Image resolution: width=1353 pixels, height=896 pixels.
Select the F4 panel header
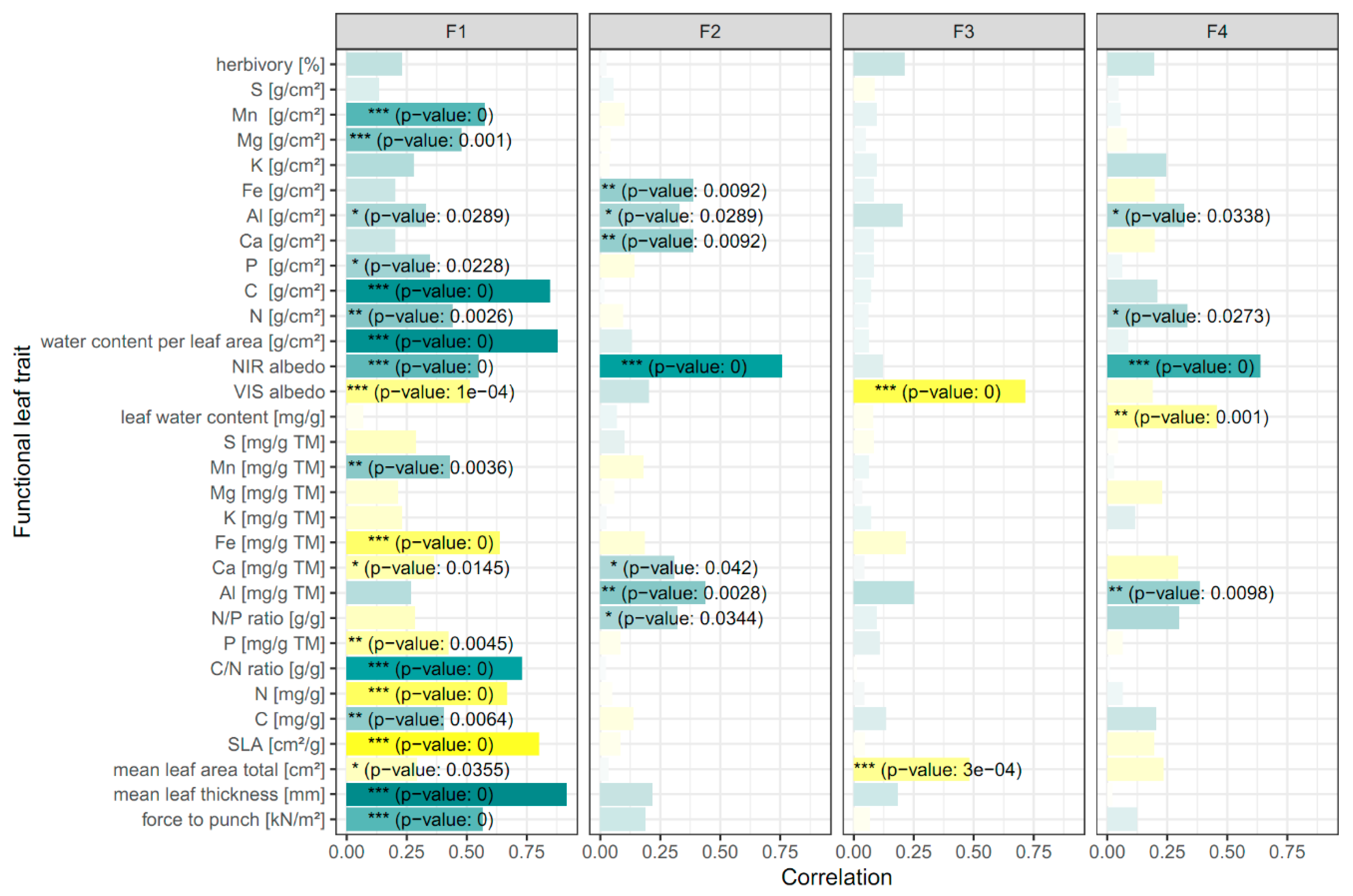point(1217,31)
